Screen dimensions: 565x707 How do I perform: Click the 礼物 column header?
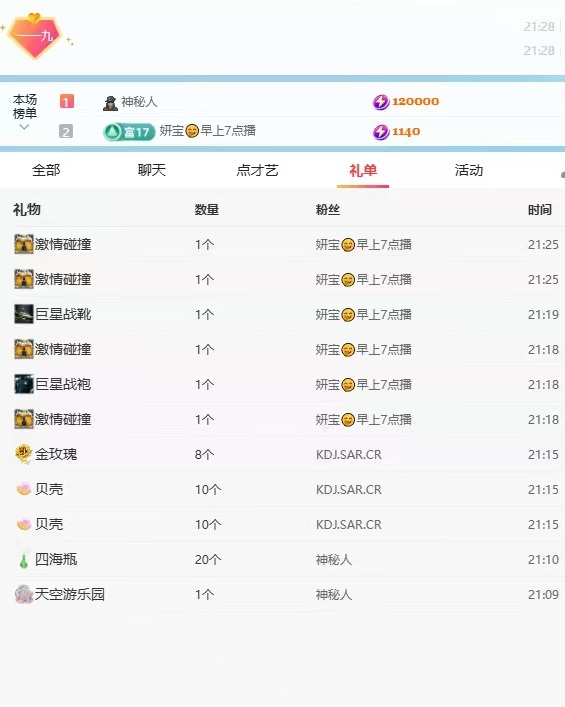[x=27, y=209]
